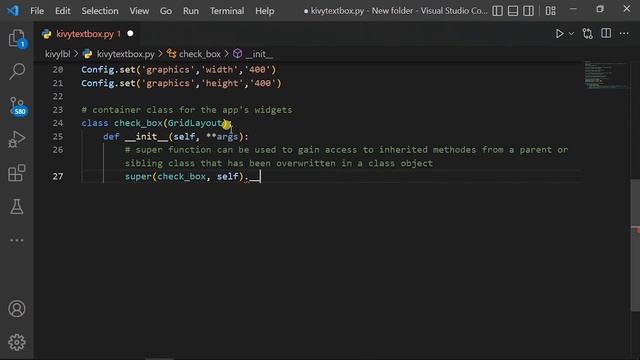Open the View menu

click(x=139, y=11)
